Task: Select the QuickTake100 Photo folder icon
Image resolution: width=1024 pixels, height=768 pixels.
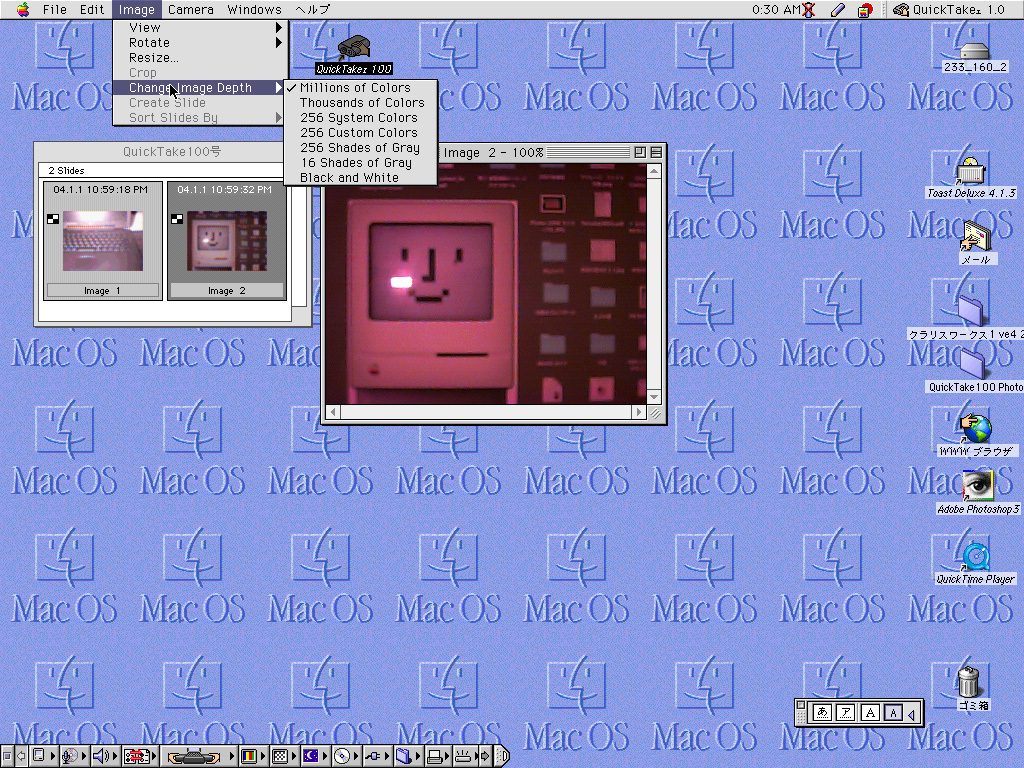Action: point(972,362)
